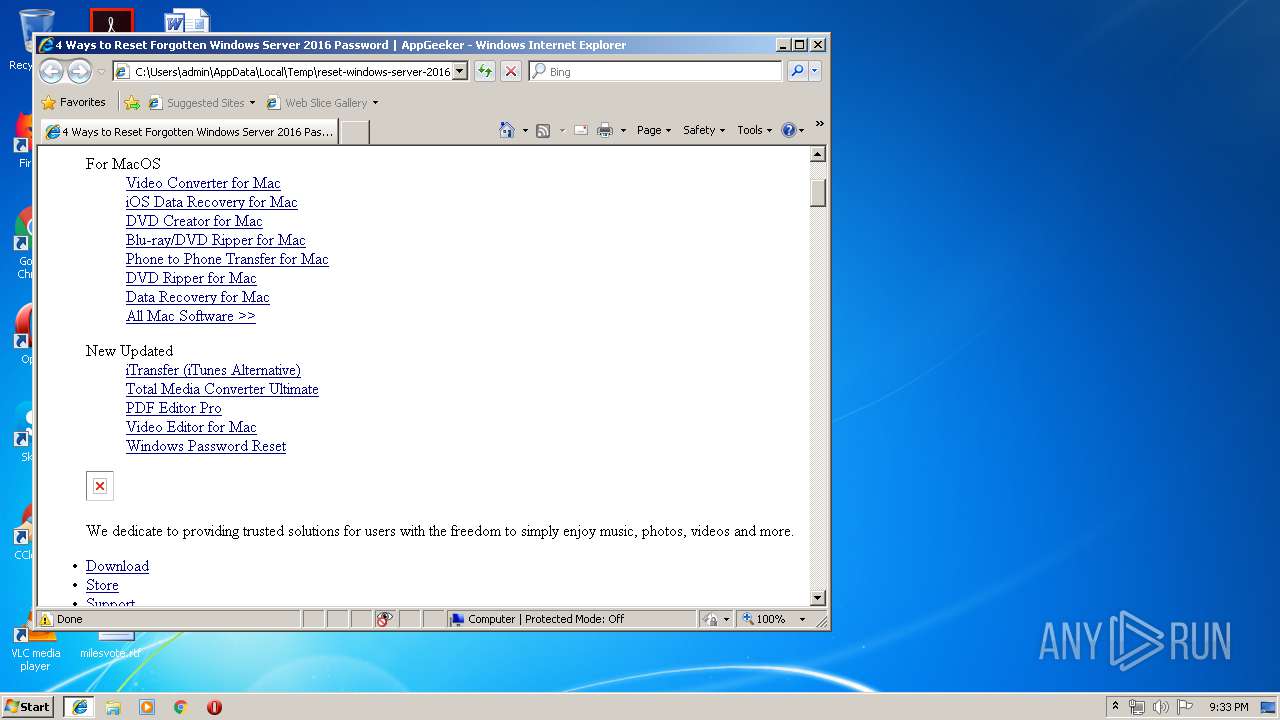Click the scrollbar up arrow
This screenshot has width=1280, height=720.
[x=818, y=154]
